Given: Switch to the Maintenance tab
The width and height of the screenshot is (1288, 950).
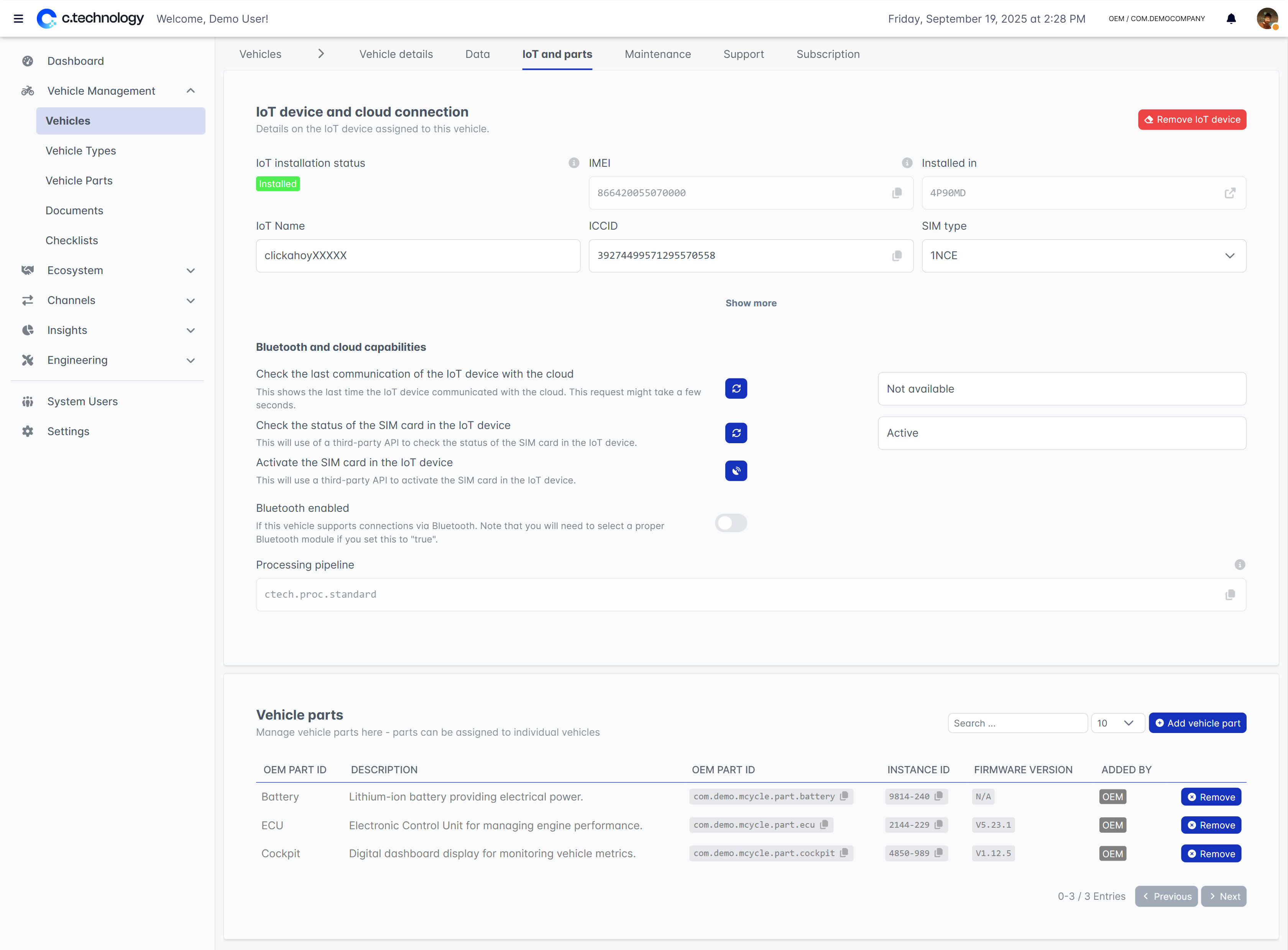Looking at the screenshot, I should click(657, 54).
